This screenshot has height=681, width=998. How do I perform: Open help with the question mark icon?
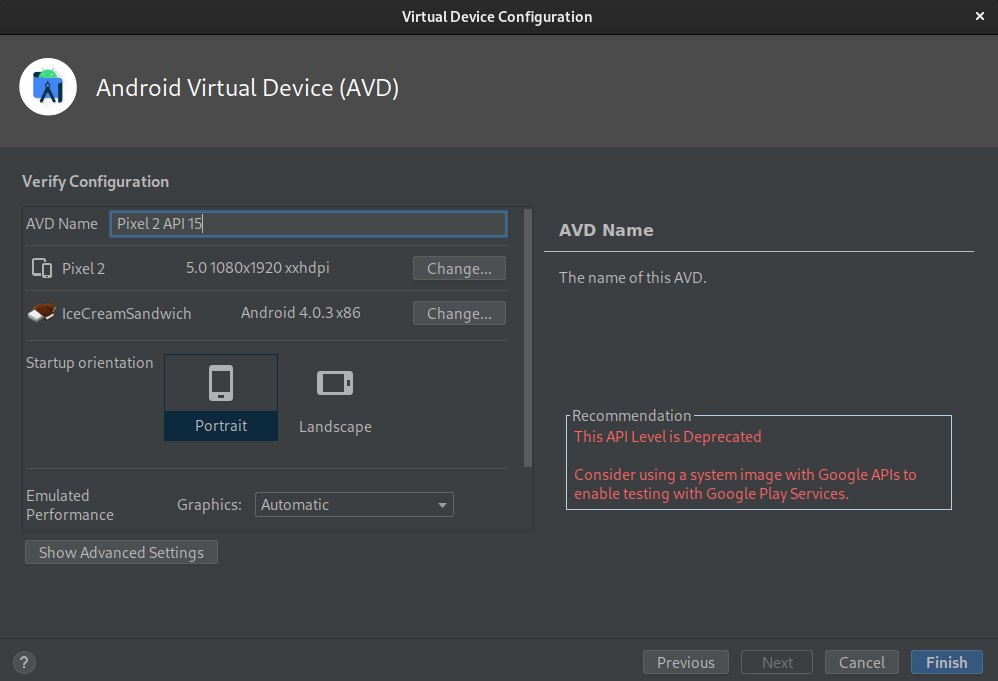(24, 662)
